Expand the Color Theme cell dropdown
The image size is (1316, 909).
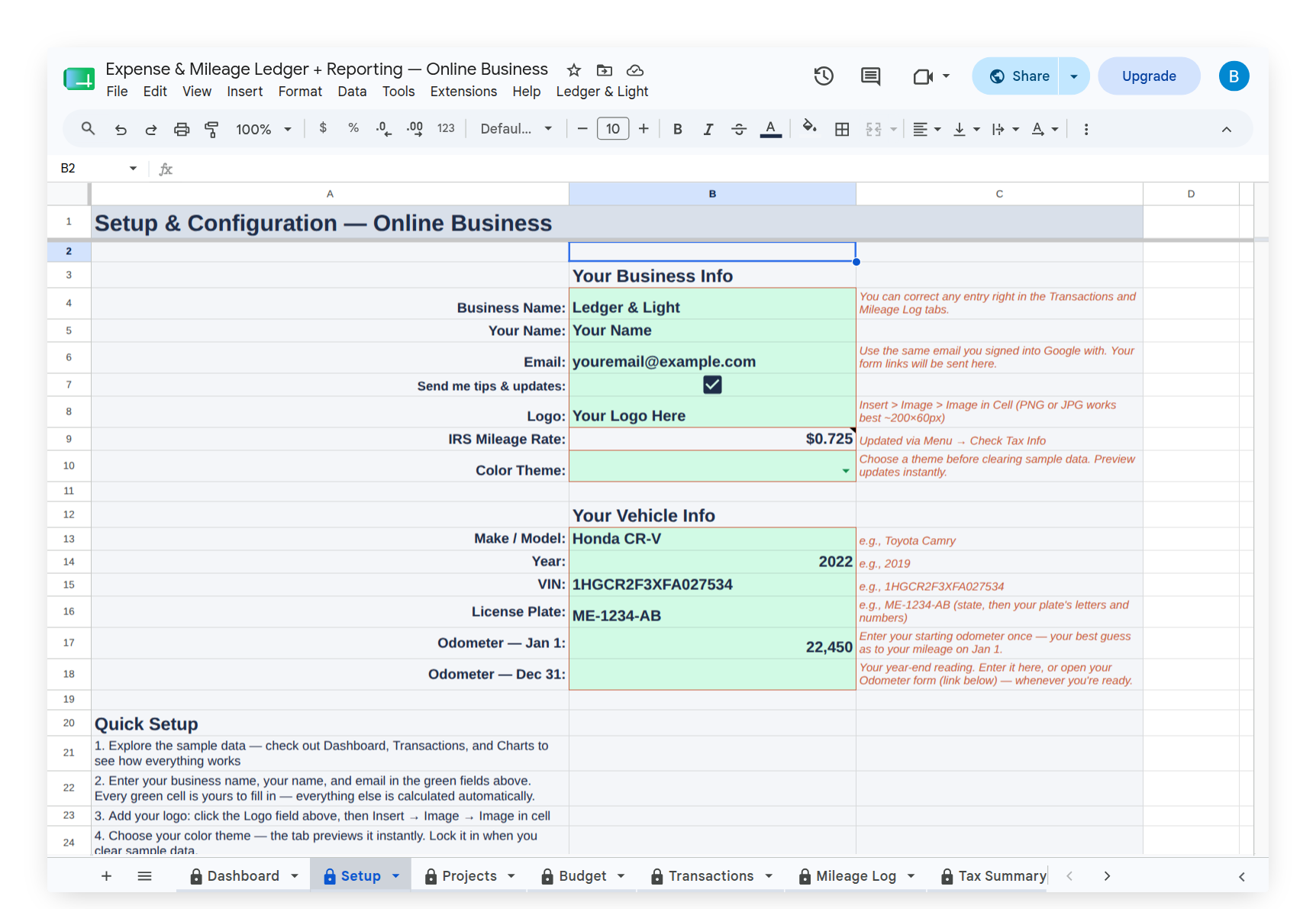pos(846,471)
